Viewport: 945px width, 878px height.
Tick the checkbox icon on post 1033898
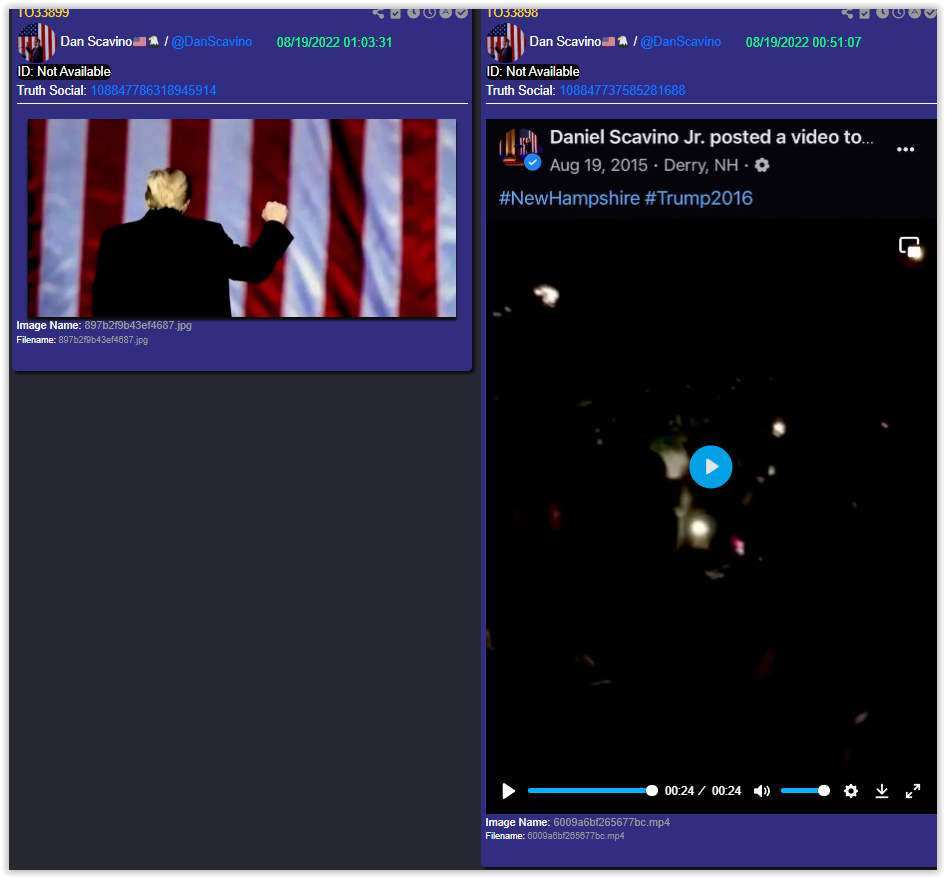864,13
